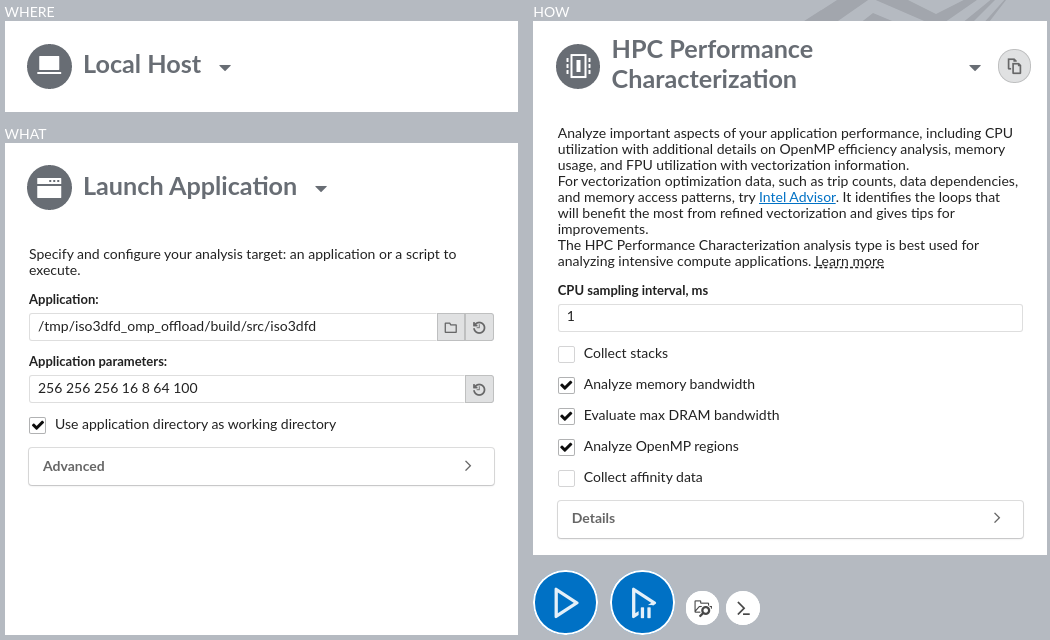
Task: Browse for the application executable
Action: (x=451, y=326)
